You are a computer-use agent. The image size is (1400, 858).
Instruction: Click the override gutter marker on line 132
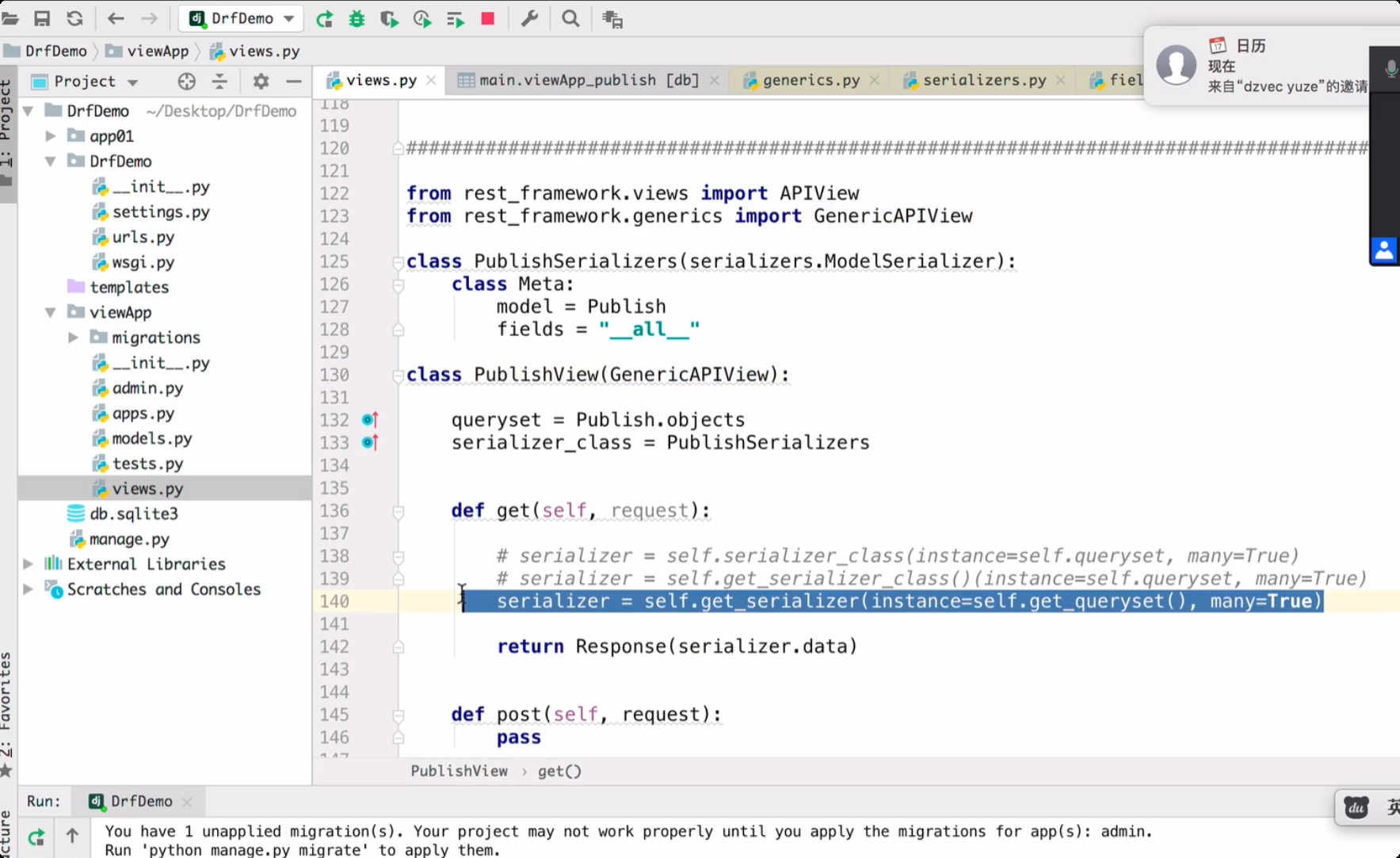(370, 420)
